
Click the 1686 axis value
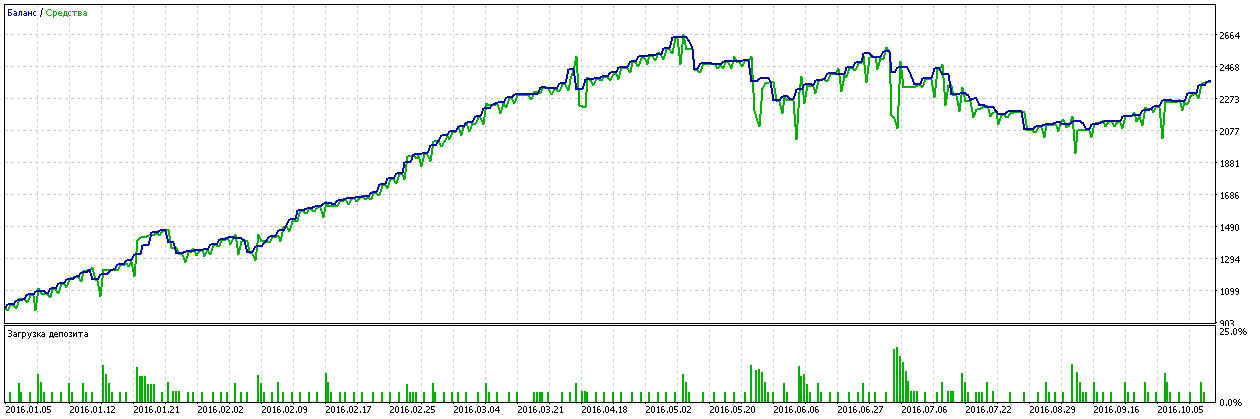[x=1229, y=196]
